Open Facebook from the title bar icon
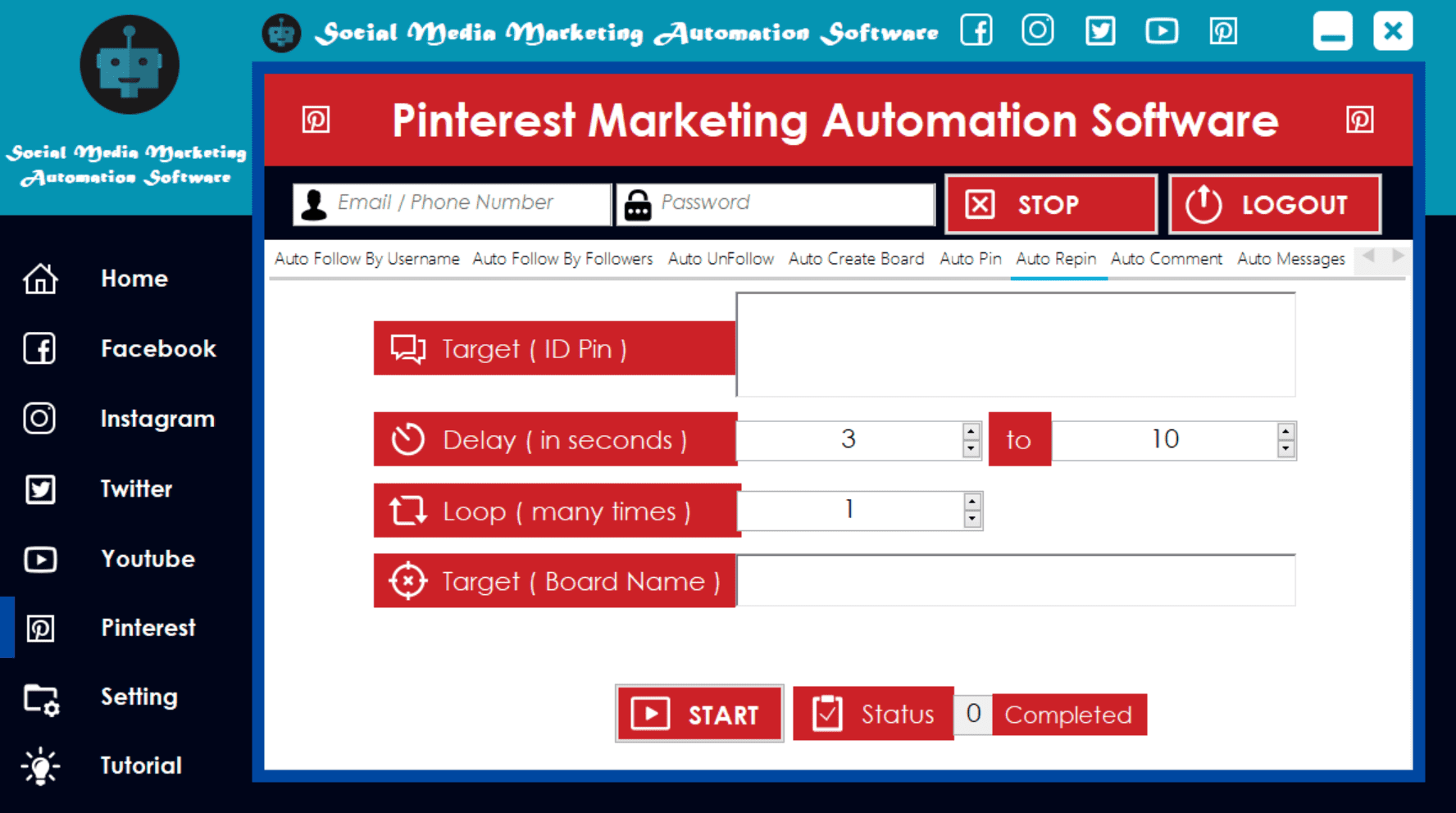This screenshot has width=1456, height=813. 976,31
